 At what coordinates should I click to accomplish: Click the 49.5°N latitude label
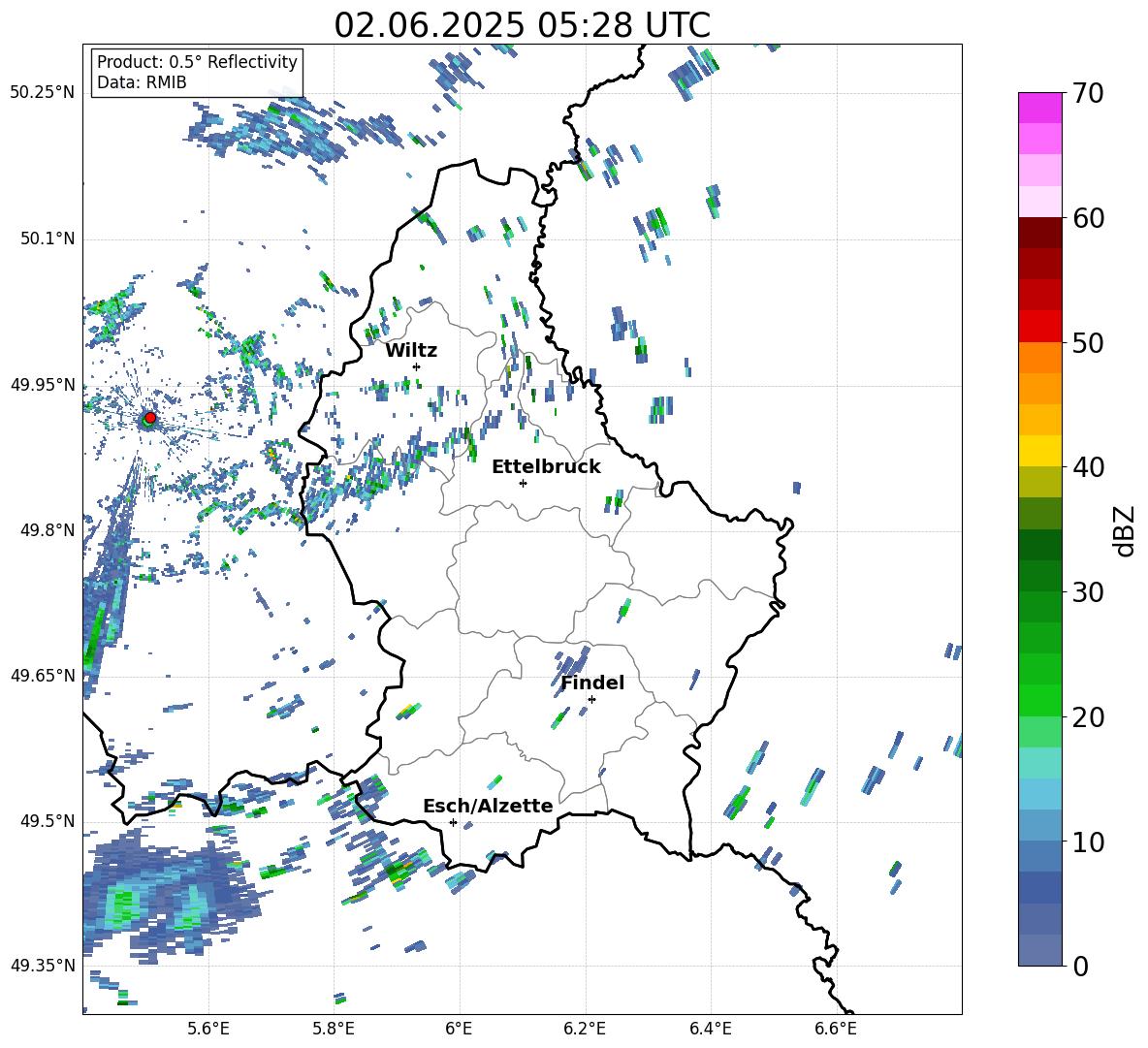click(47, 820)
